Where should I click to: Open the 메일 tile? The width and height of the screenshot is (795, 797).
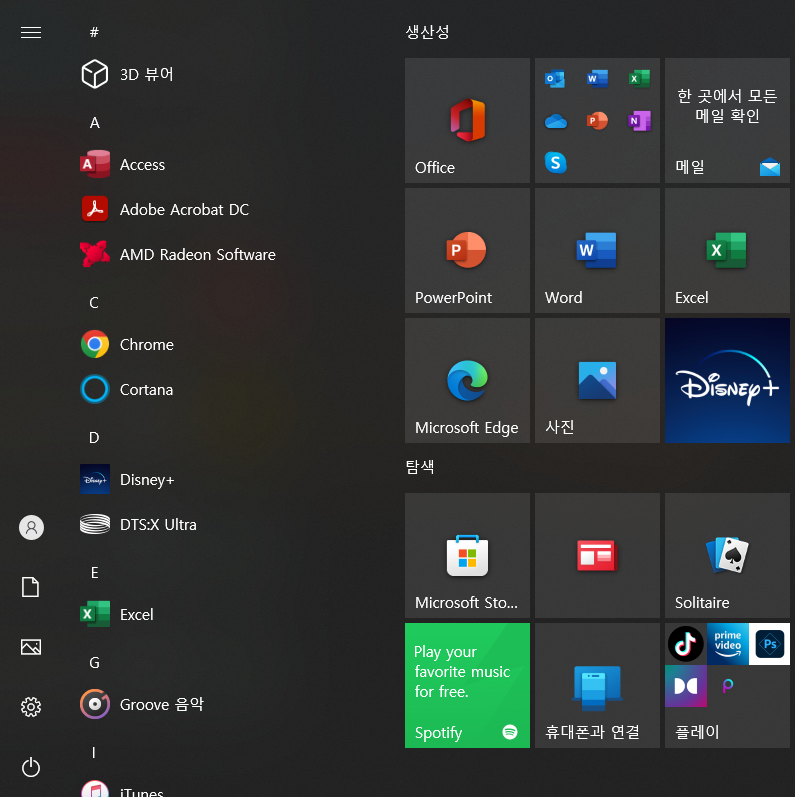click(727, 120)
